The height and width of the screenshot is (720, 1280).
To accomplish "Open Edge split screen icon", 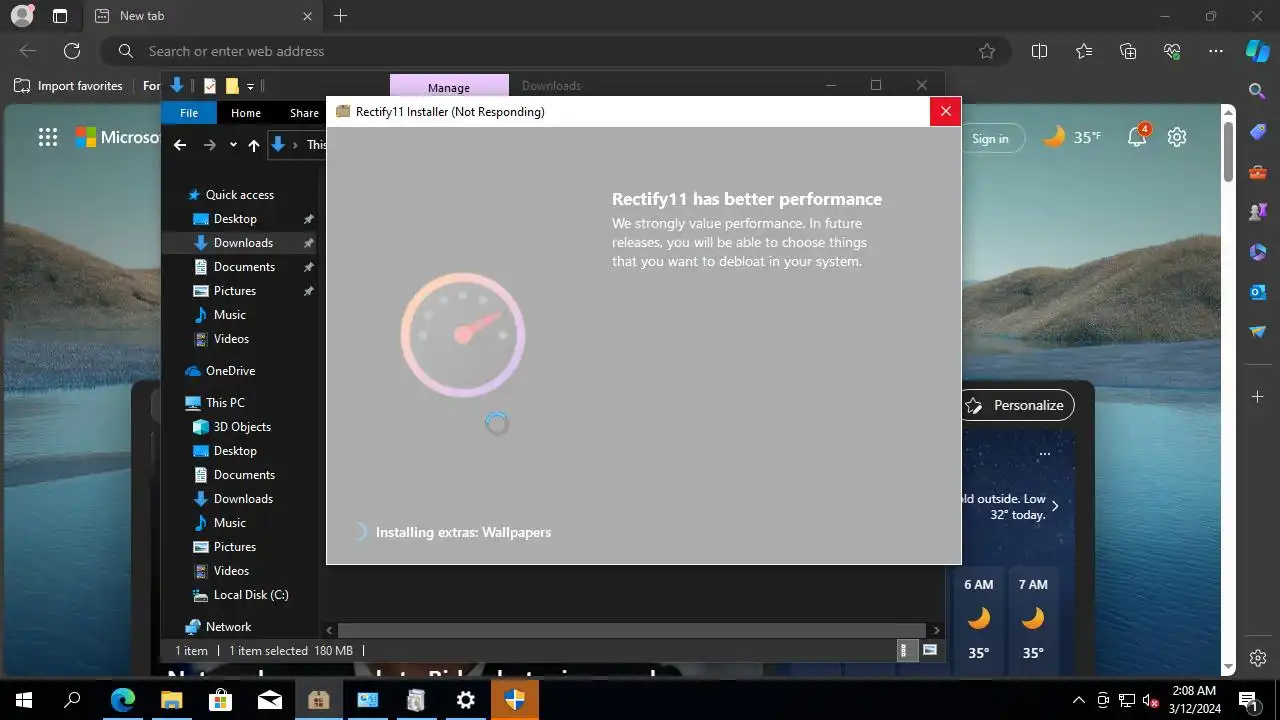I will coord(1039,51).
